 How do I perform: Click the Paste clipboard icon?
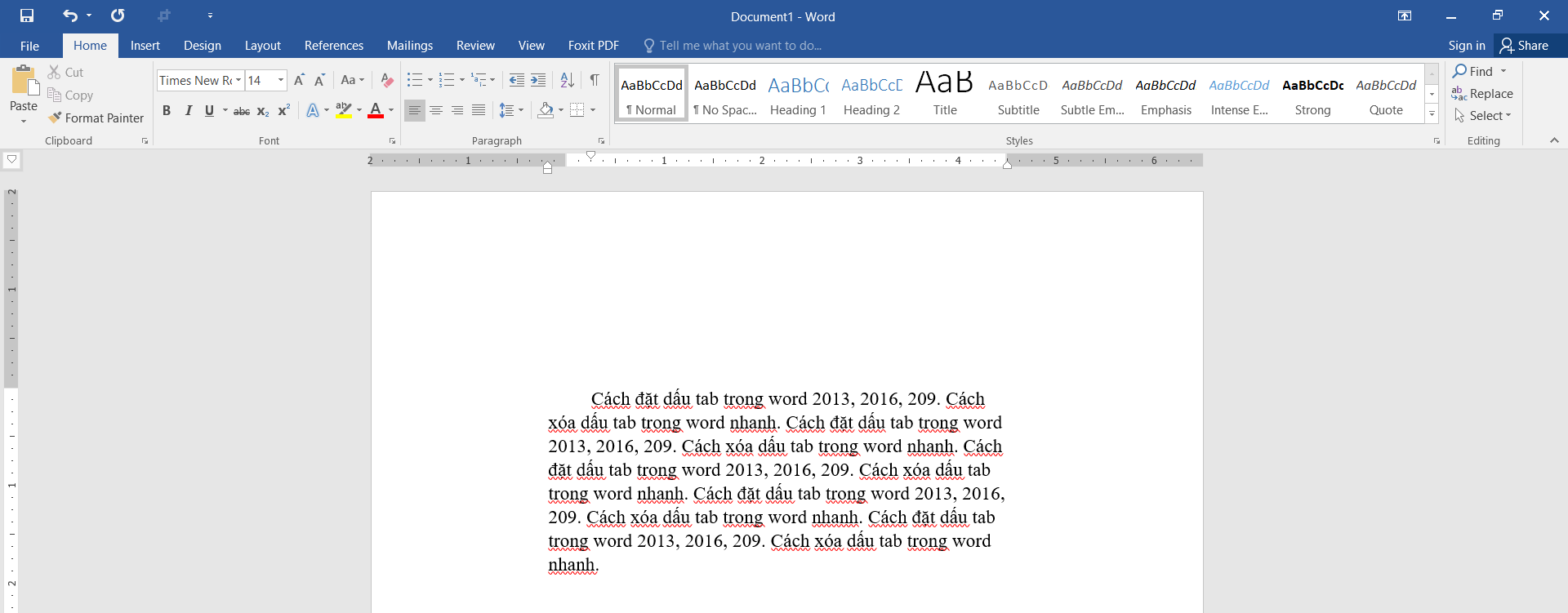pos(24,81)
